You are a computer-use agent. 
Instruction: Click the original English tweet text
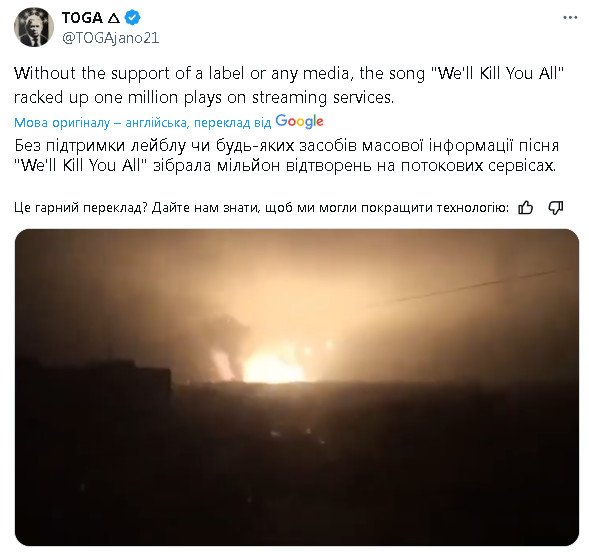point(289,85)
